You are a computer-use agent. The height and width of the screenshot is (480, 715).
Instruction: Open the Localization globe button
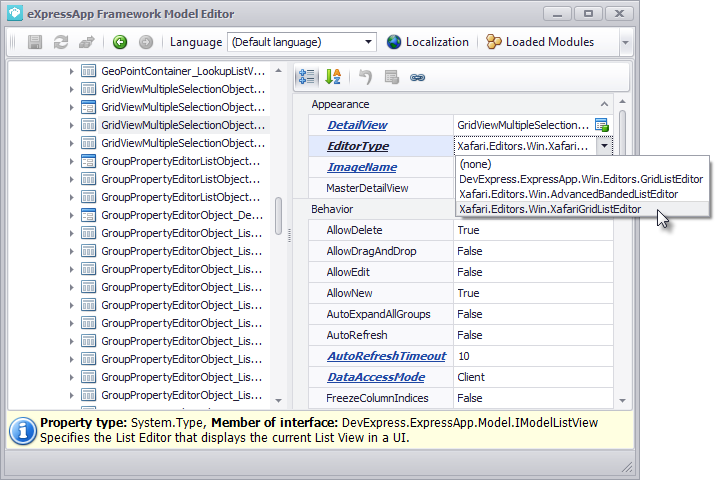[x=428, y=42]
